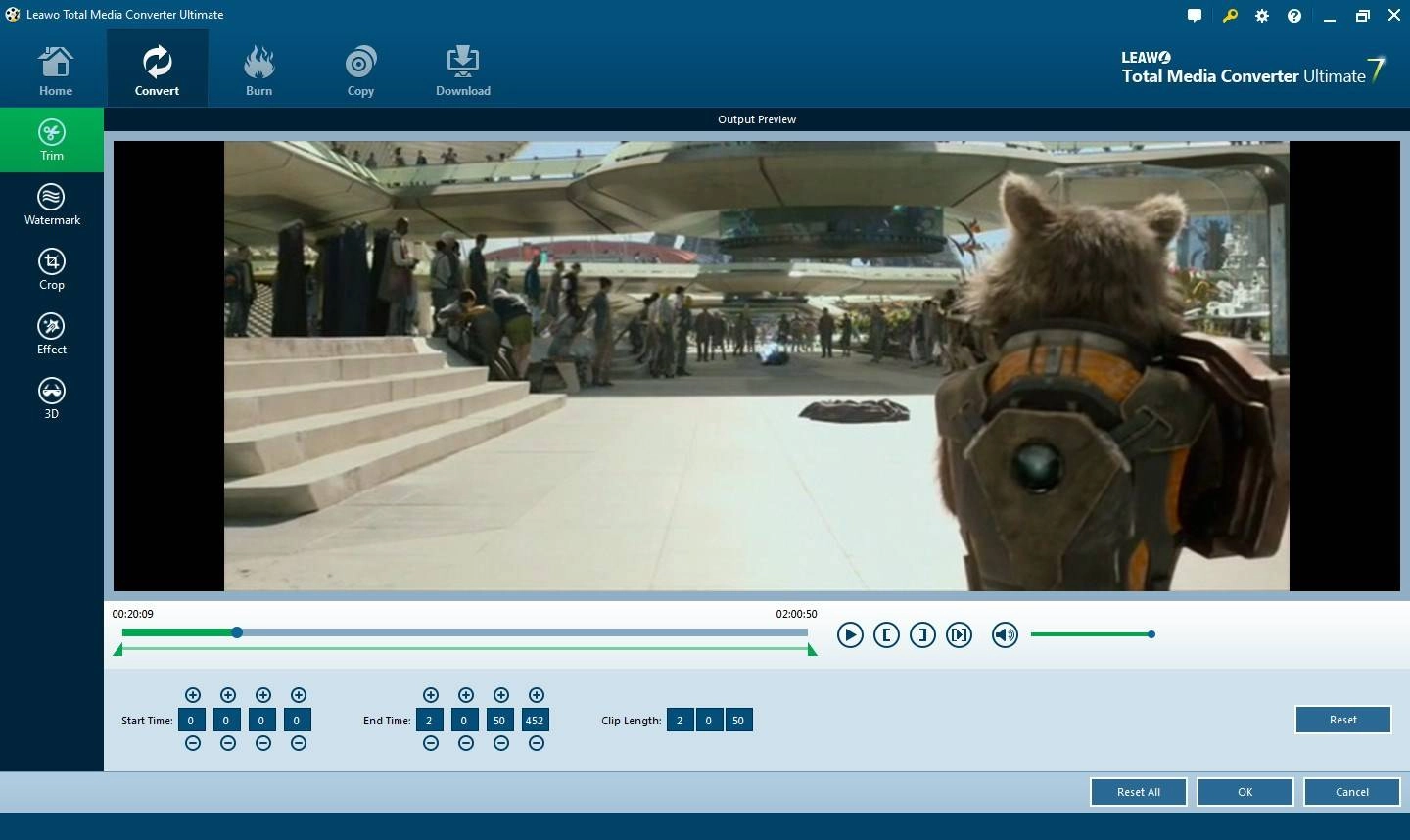Viewport: 1410px width, 840px height.
Task: Confirm edits with OK button
Action: 1245,792
